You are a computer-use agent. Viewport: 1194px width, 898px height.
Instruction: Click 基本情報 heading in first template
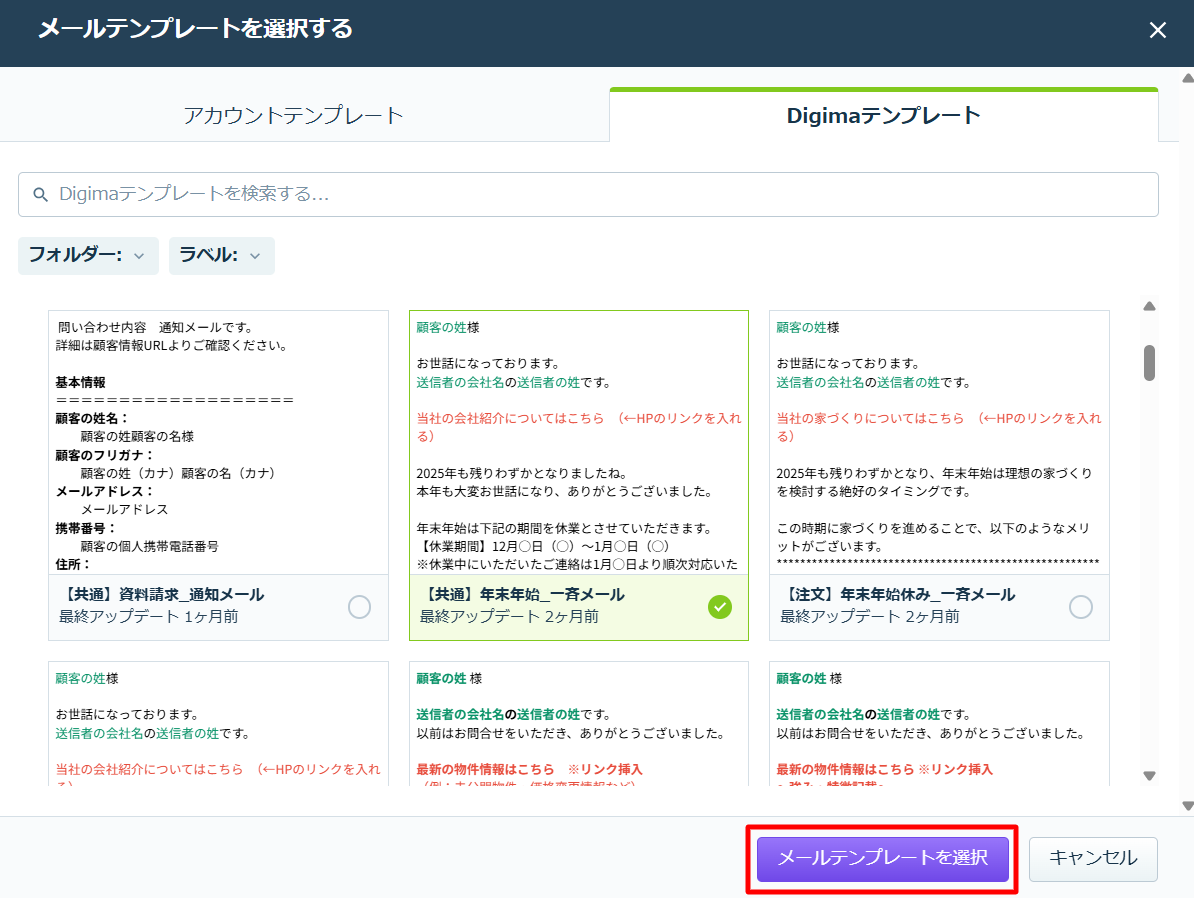click(80, 382)
